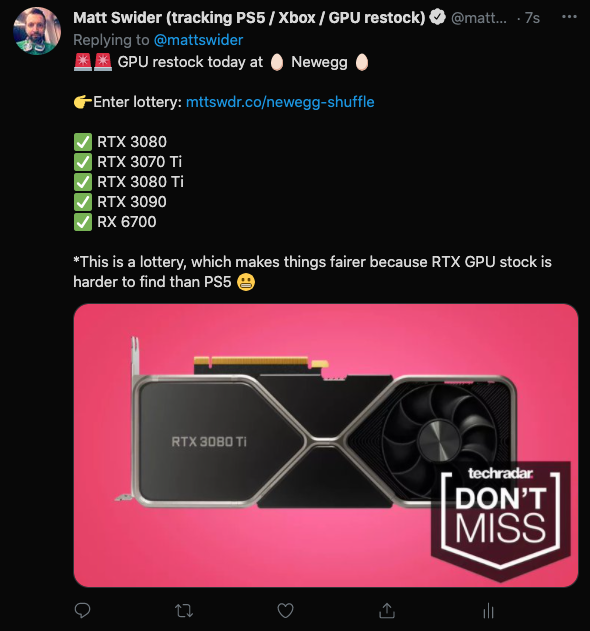Click the truncated @matt... handle

point(479,18)
